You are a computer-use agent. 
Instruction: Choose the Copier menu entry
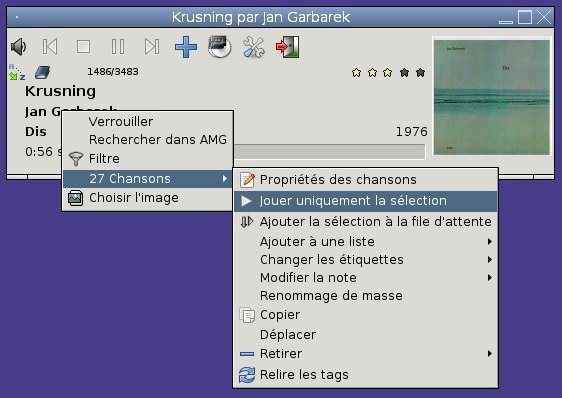pyautogui.click(x=366, y=315)
